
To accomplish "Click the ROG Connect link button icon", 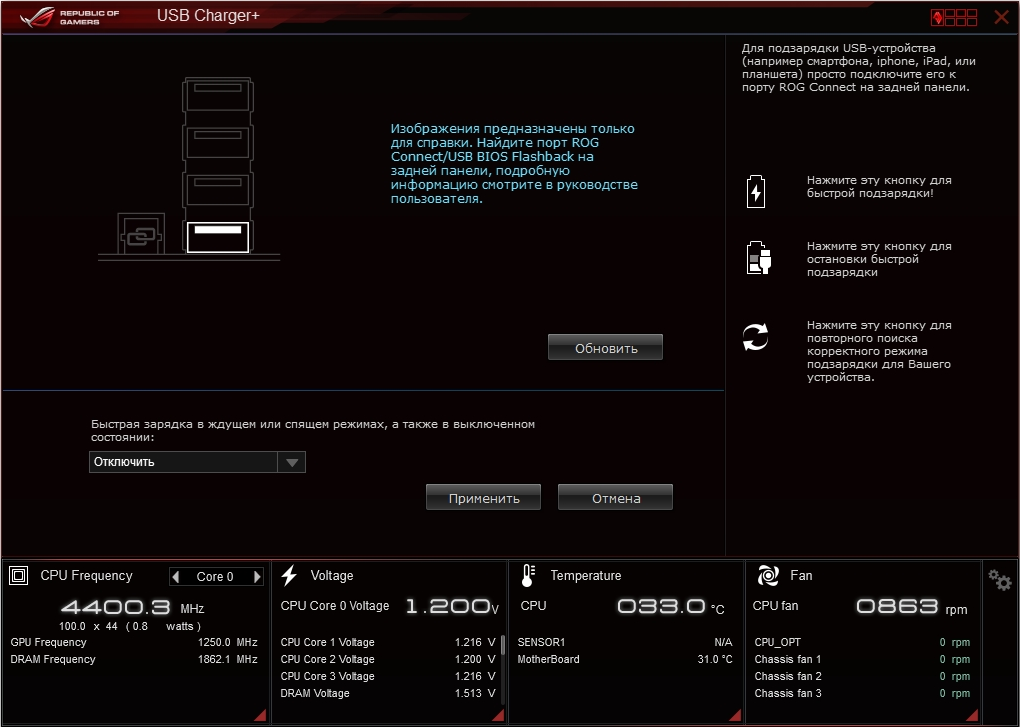I will coord(141,234).
